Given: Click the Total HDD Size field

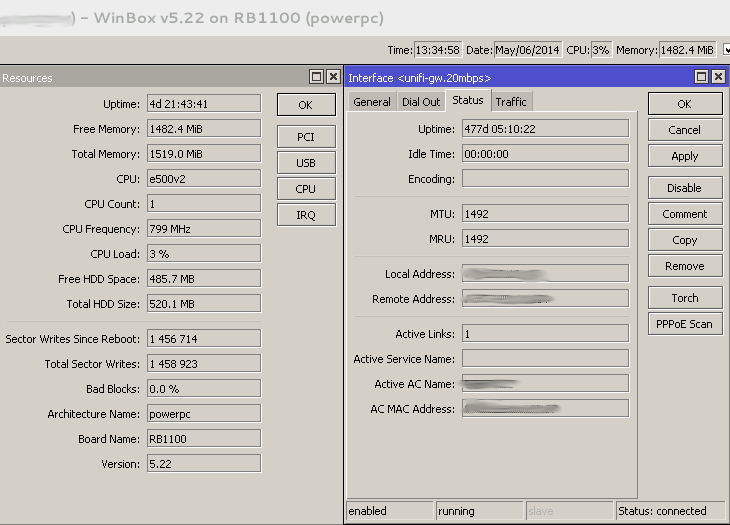Looking at the screenshot, I should [x=204, y=304].
